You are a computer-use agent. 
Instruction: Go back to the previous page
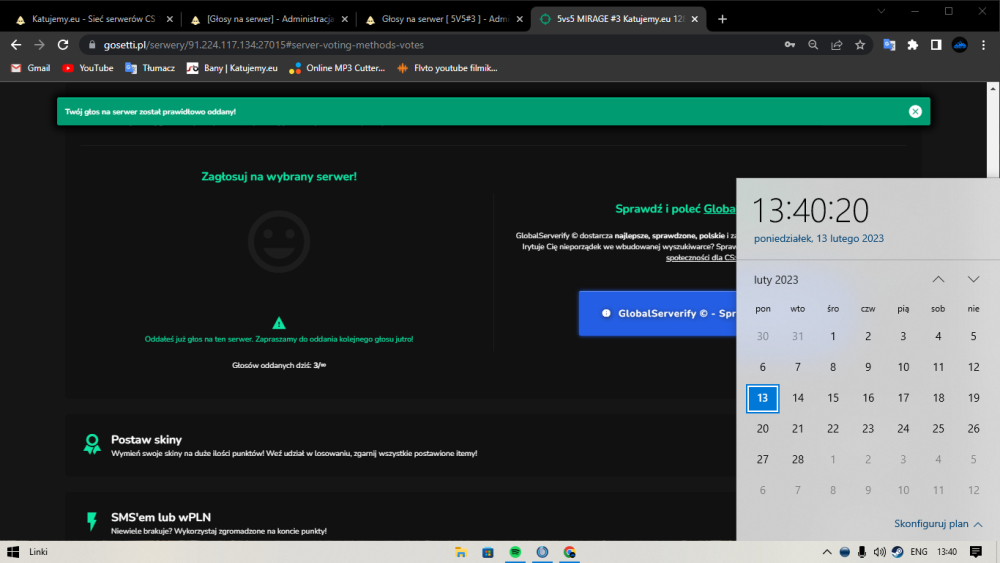pyautogui.click(x=16, y=45)
